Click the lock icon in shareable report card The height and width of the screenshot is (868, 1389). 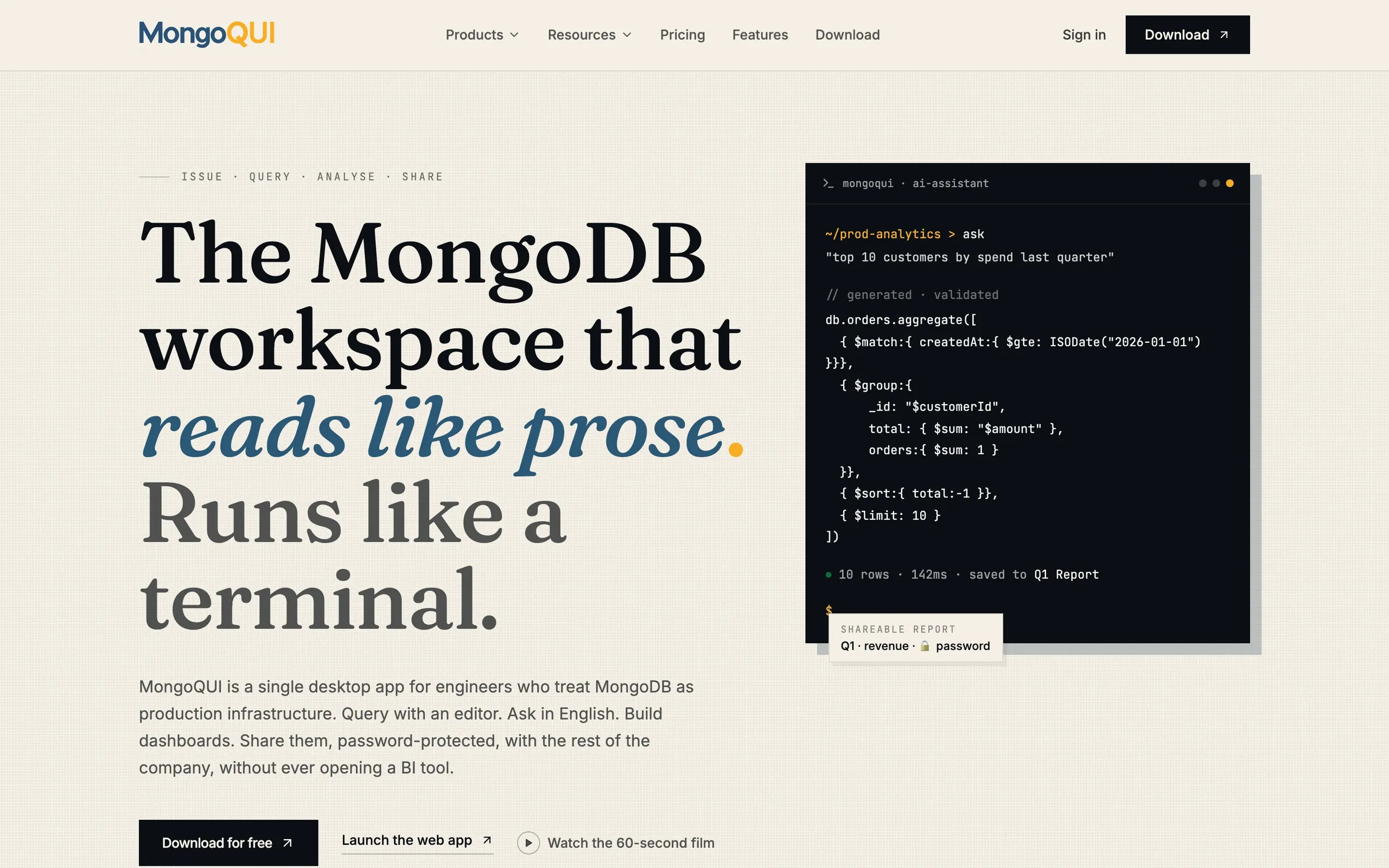925,646
